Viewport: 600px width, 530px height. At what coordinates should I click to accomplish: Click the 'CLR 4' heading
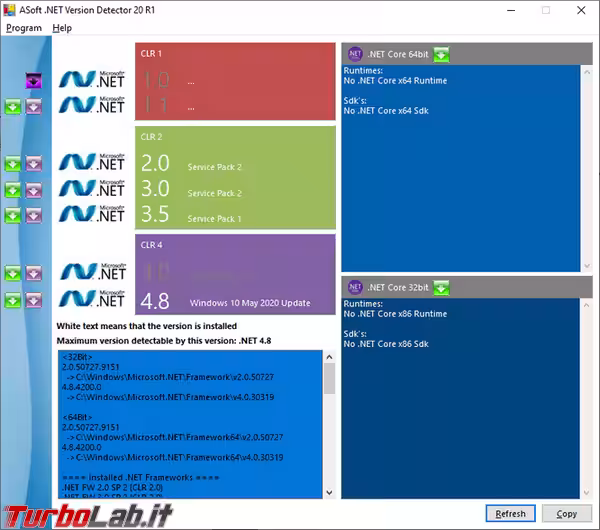point(151,245)
